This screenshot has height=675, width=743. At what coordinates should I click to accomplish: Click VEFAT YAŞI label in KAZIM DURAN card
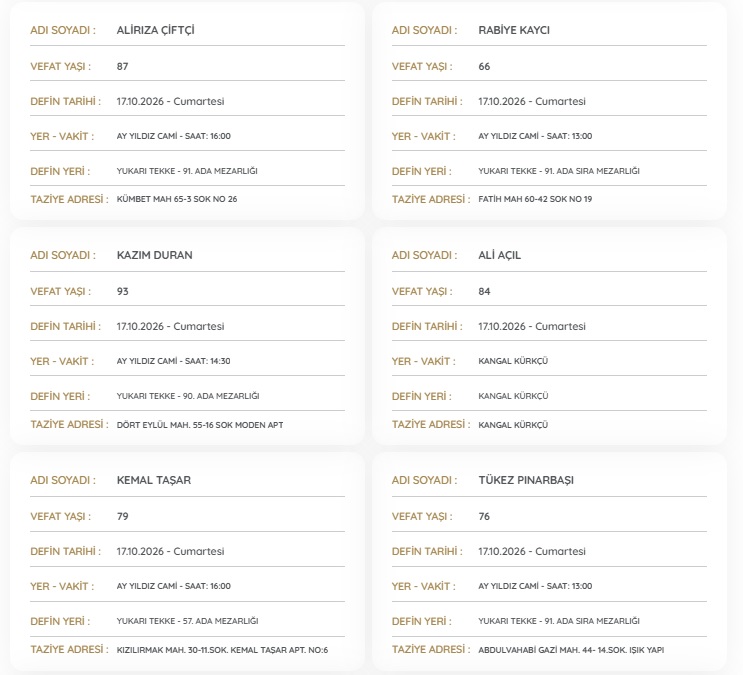point(61,292)
